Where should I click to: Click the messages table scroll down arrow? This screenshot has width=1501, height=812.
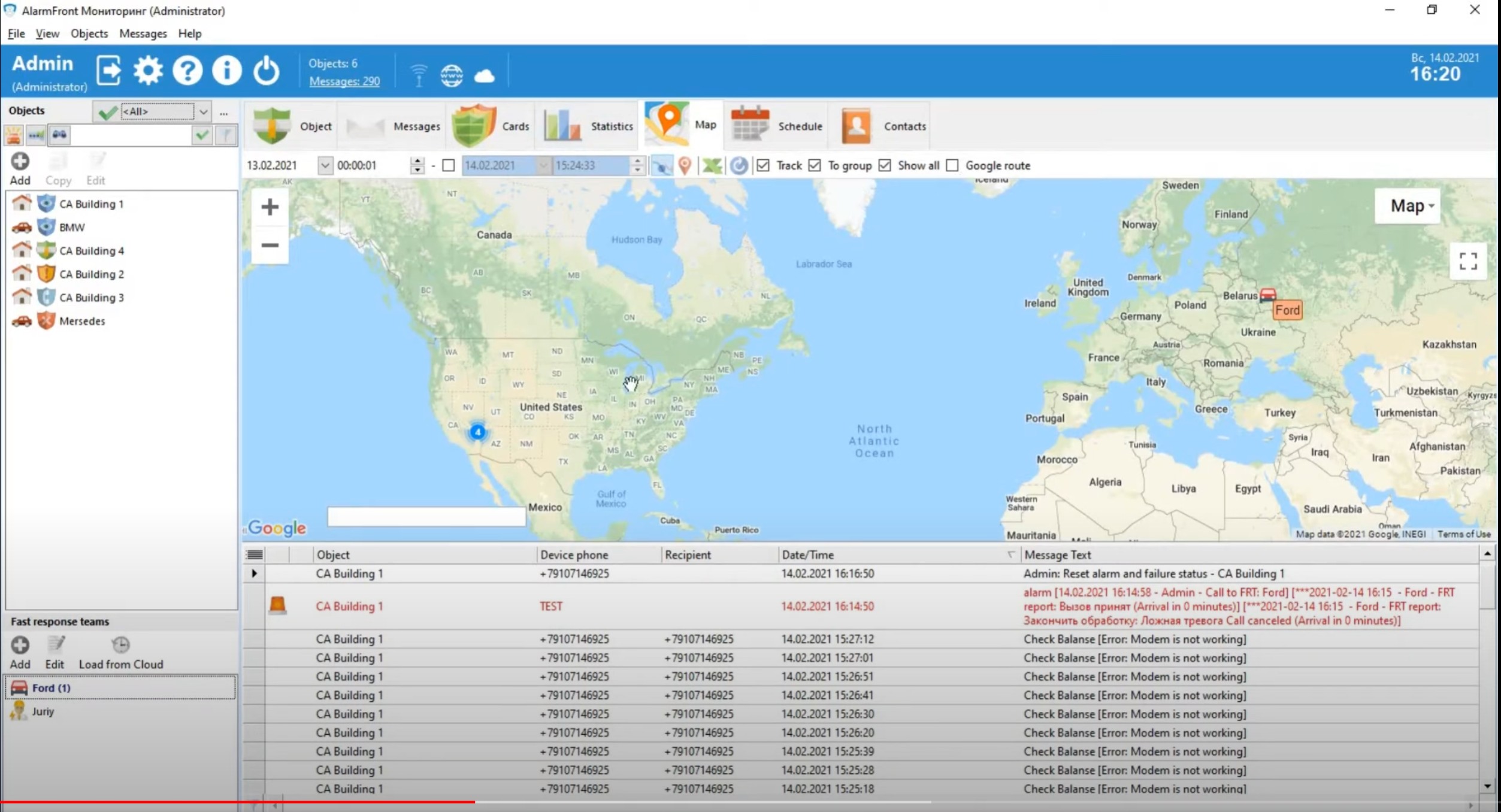[x=1487, y=786]
